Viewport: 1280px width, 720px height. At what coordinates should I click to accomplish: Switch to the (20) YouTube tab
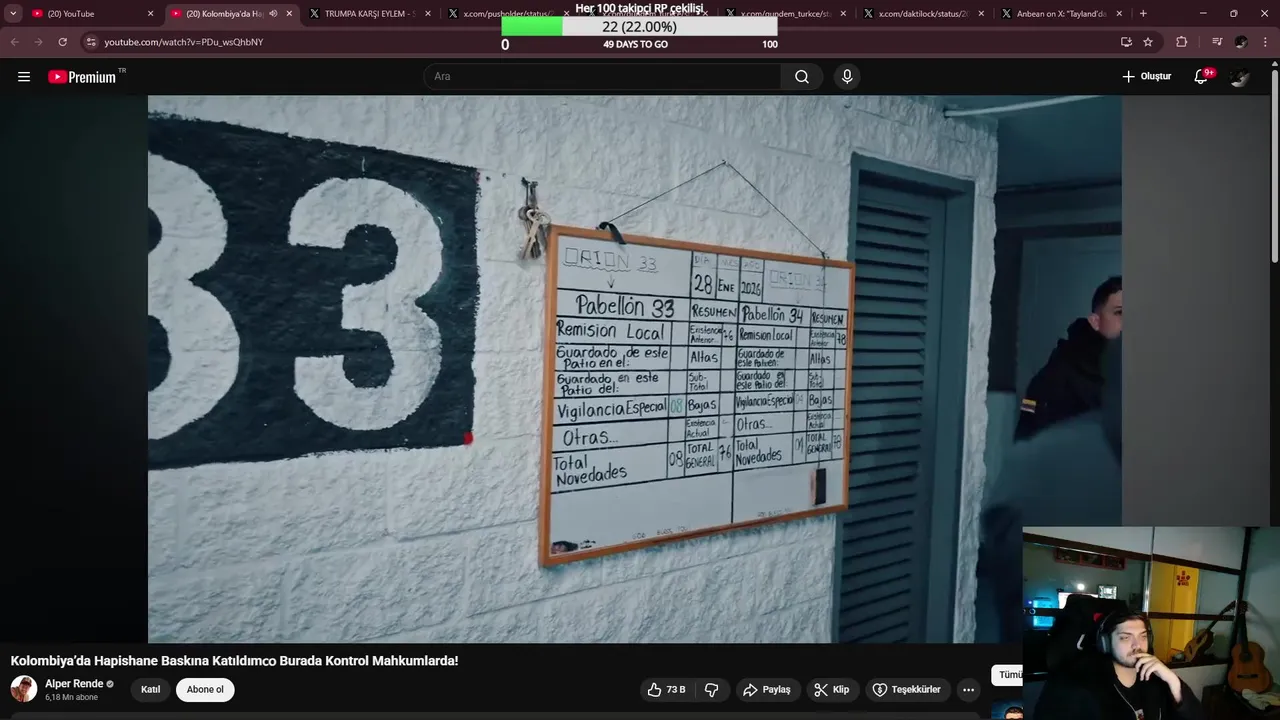tap(92, 14)
